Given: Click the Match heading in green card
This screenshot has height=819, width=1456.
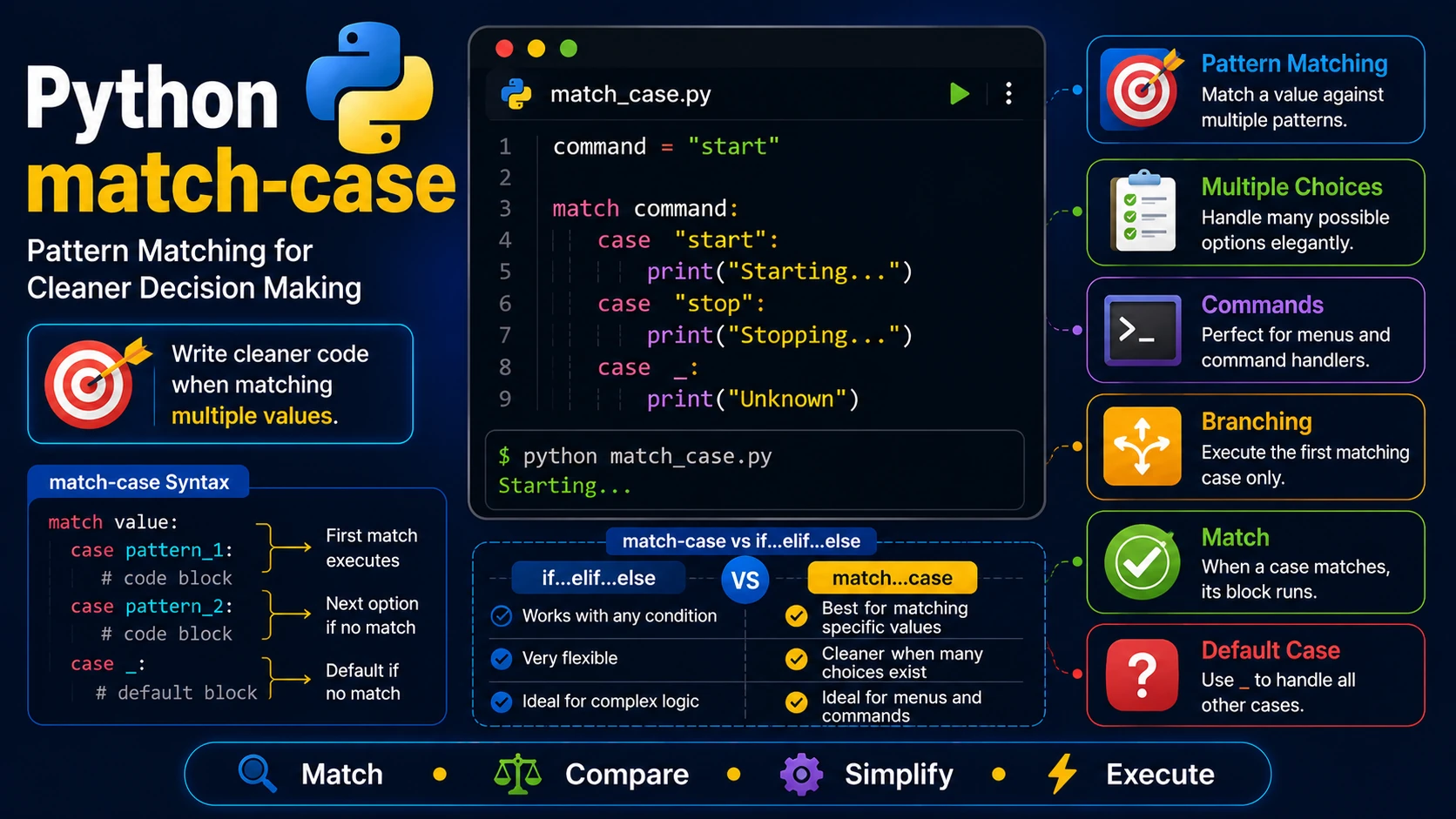Looking at the screenshot, I should click(x=1235, y=537).
